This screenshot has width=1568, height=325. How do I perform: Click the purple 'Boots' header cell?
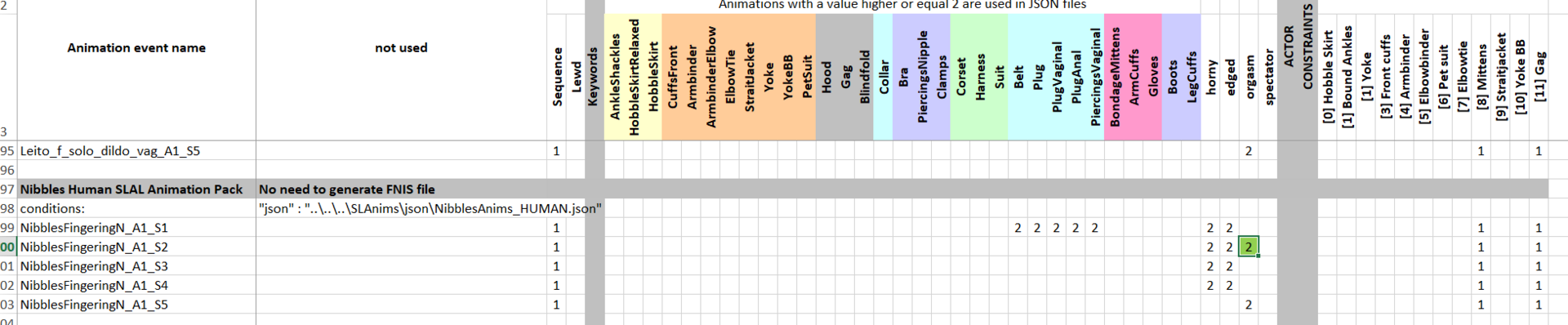(x=1172, y=77)
